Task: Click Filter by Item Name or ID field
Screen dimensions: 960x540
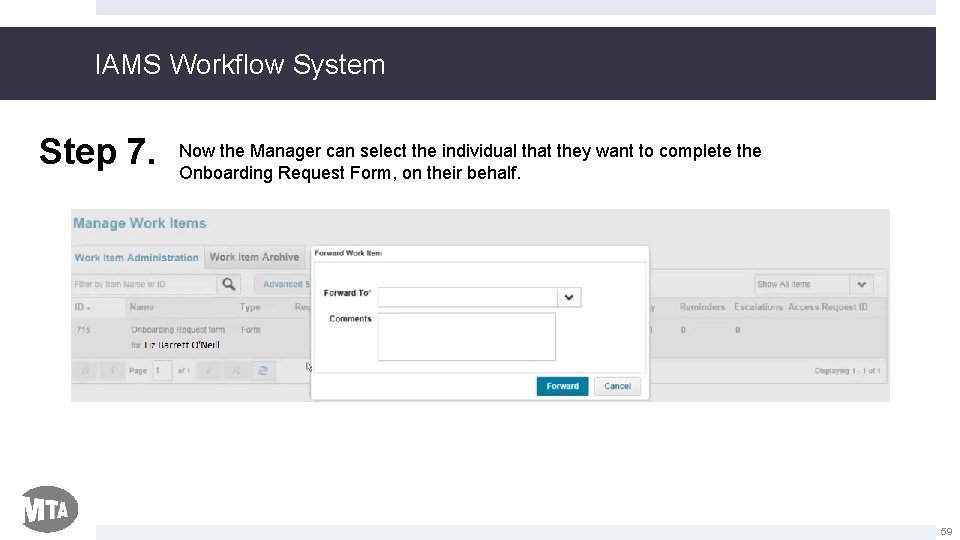Action: [144, 284]
